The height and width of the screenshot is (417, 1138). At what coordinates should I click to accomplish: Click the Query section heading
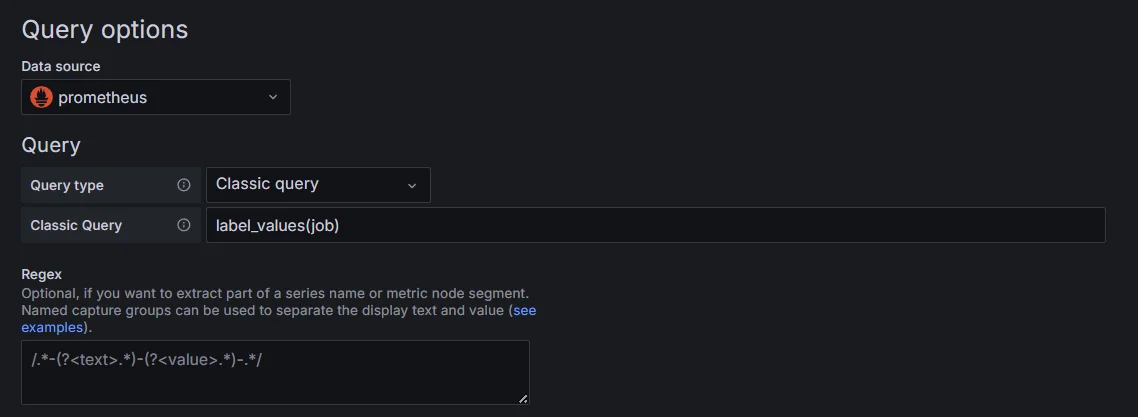pyautogui.click(x=51, y=146)
